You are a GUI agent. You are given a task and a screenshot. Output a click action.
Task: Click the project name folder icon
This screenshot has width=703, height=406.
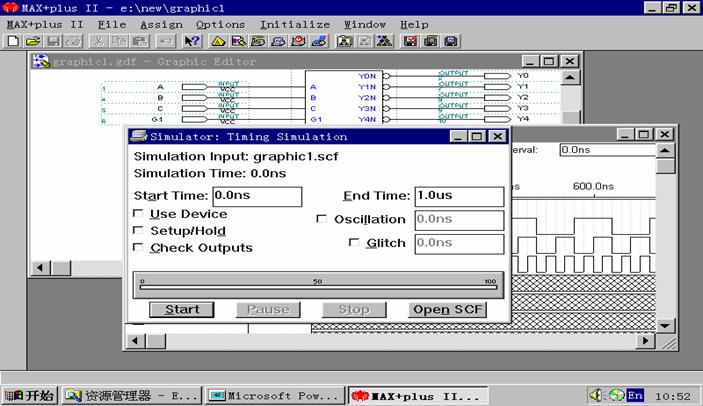click(x=345, y=41)
